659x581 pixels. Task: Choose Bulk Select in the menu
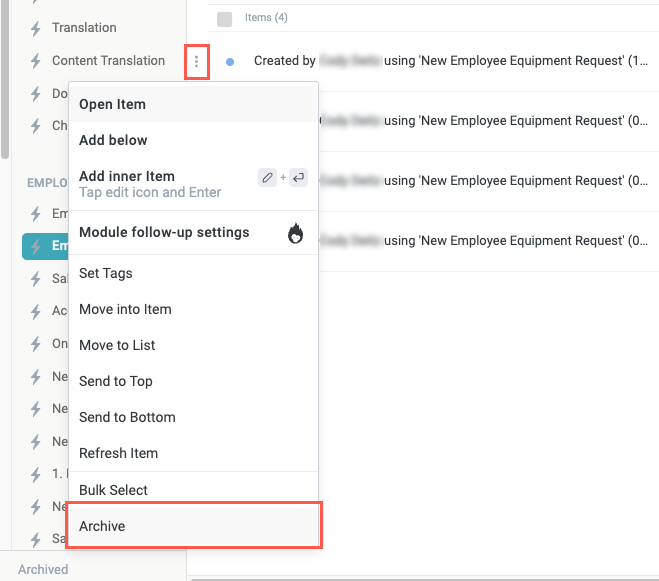coord(113,490)
